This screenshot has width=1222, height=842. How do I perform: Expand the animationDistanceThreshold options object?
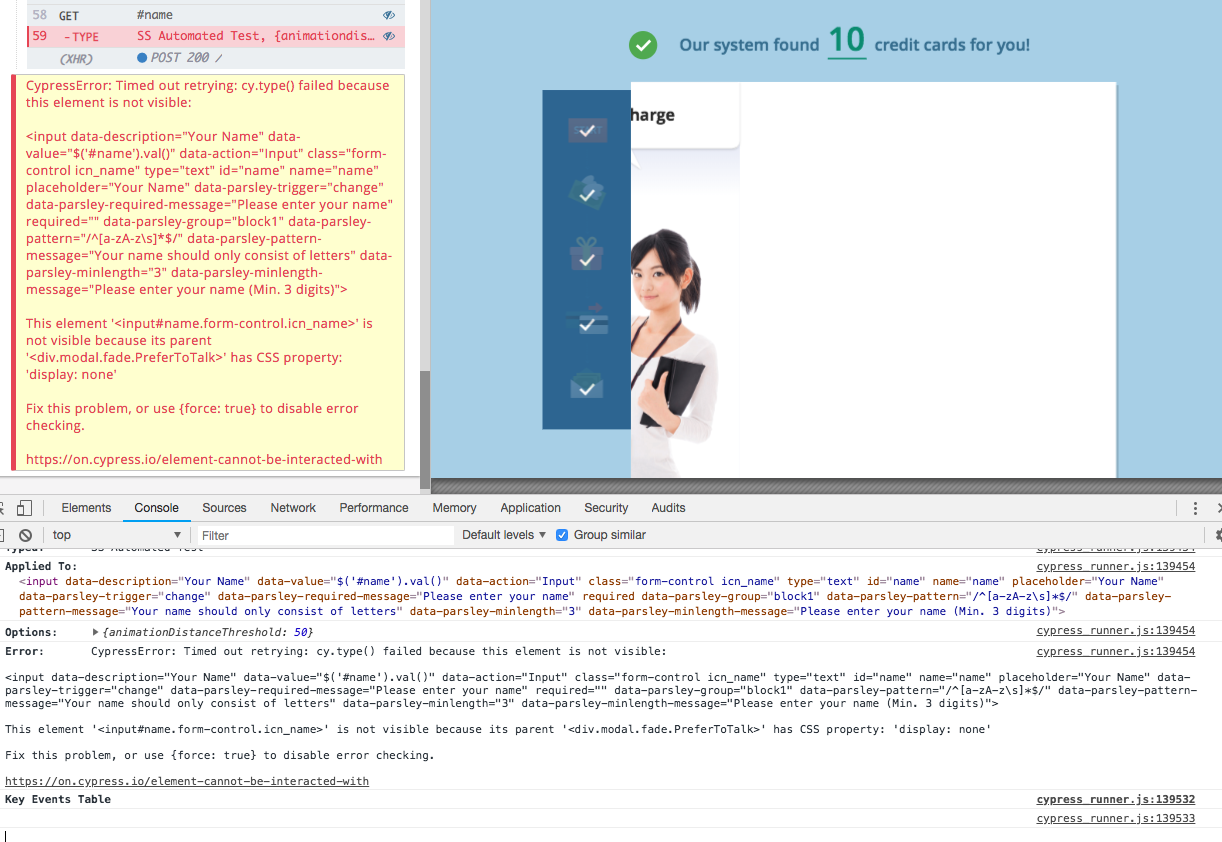coord(95,632)
